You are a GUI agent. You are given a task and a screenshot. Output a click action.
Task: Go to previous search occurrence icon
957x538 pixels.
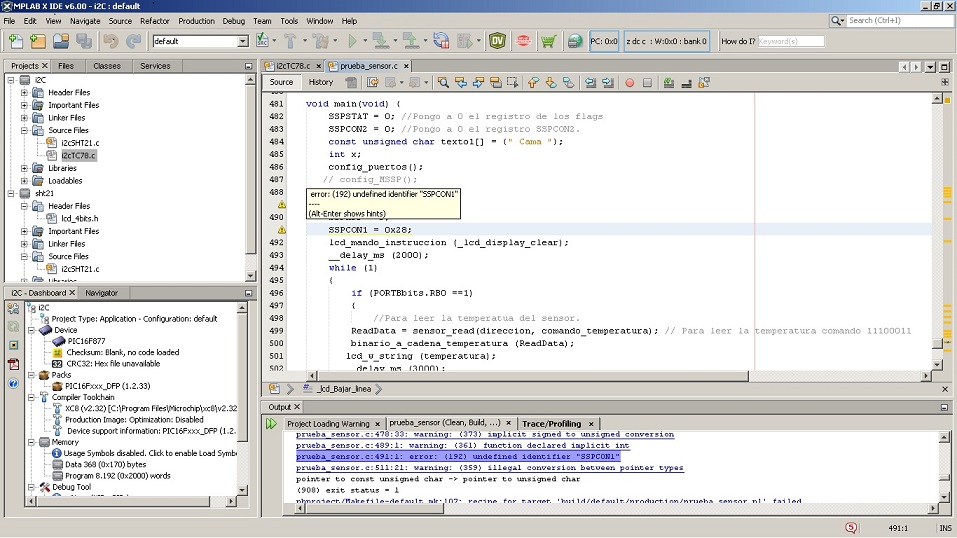click(461, 82)
